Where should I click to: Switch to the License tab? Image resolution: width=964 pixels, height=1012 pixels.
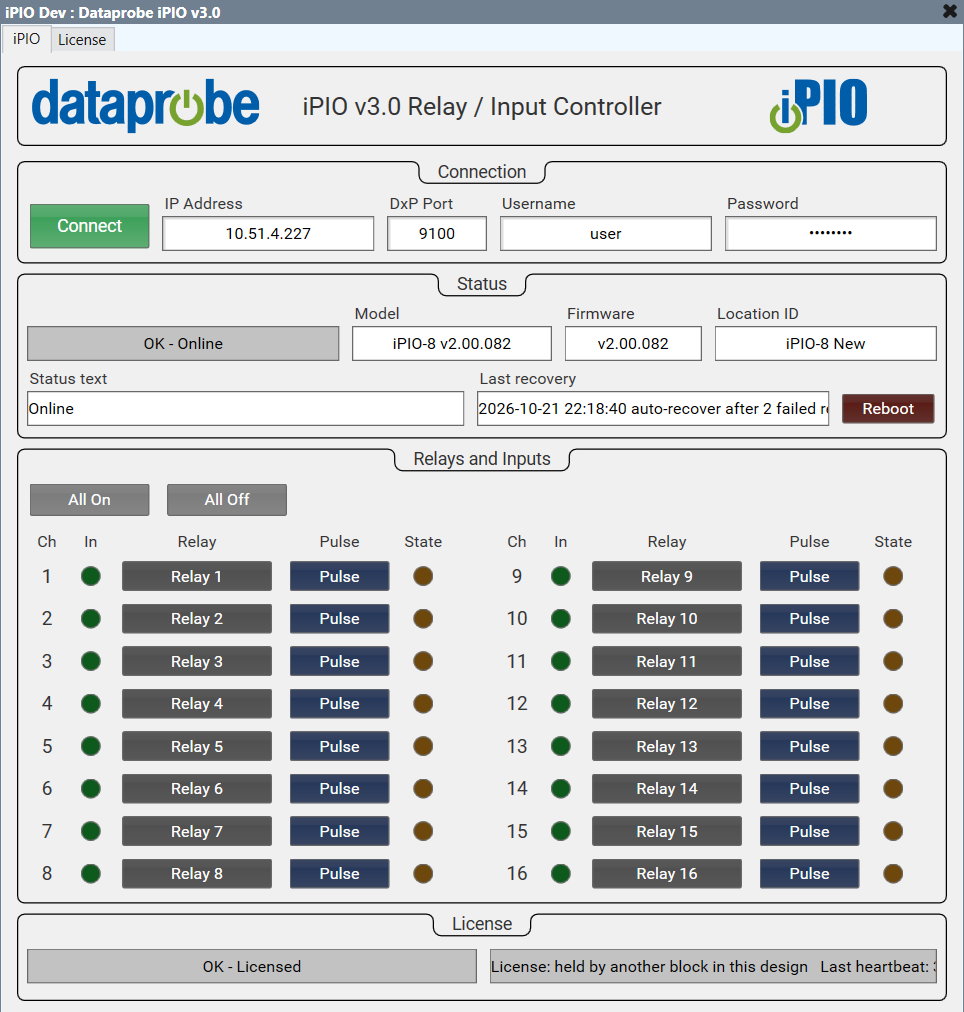[x=82, y=39]
